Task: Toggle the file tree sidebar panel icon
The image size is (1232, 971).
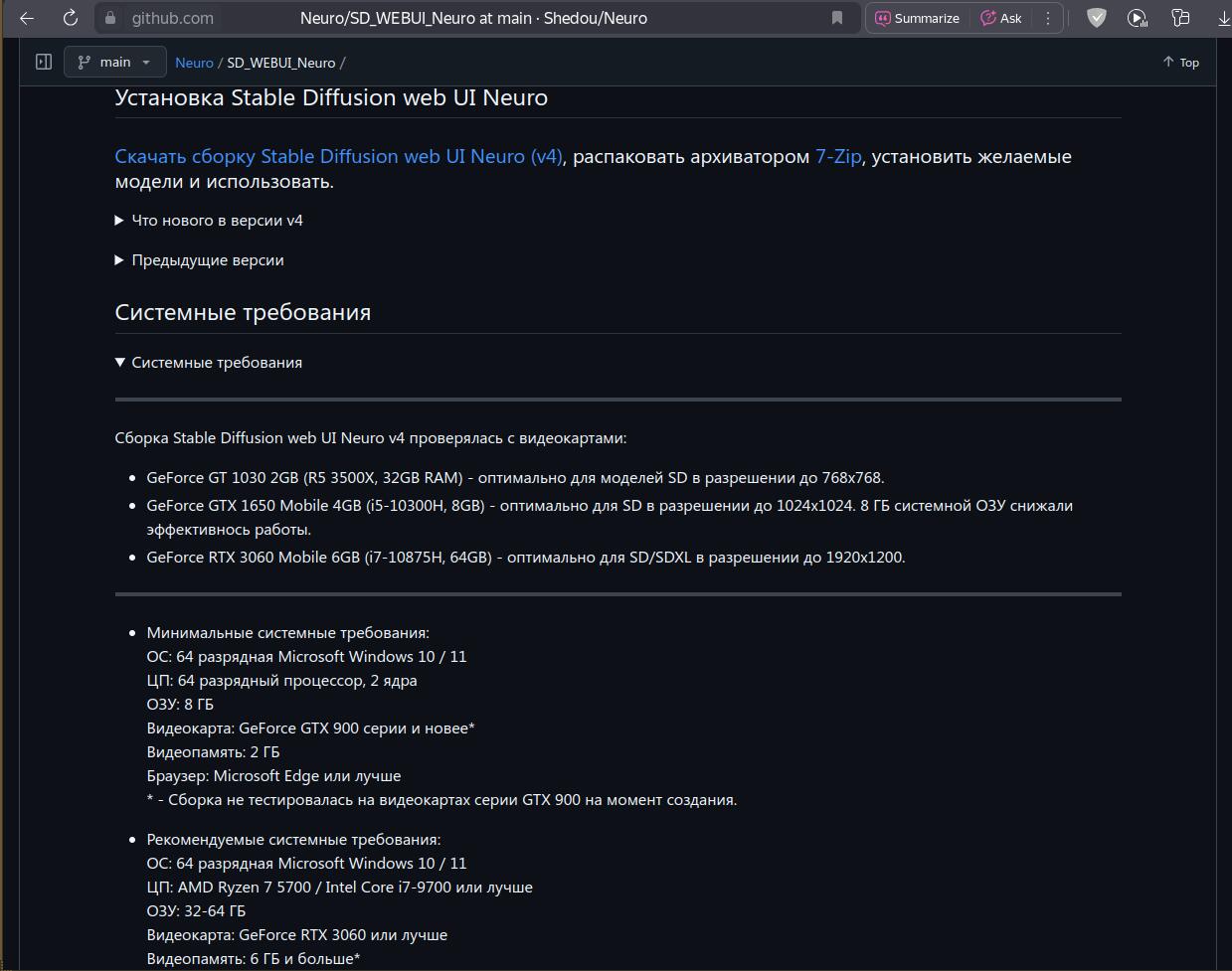Action: [44, 62]
